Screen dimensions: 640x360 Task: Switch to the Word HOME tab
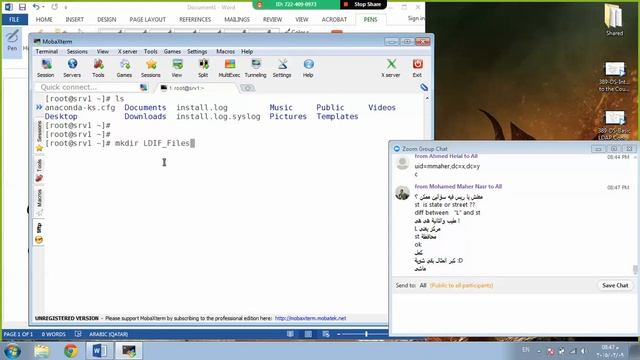[44, 19]
